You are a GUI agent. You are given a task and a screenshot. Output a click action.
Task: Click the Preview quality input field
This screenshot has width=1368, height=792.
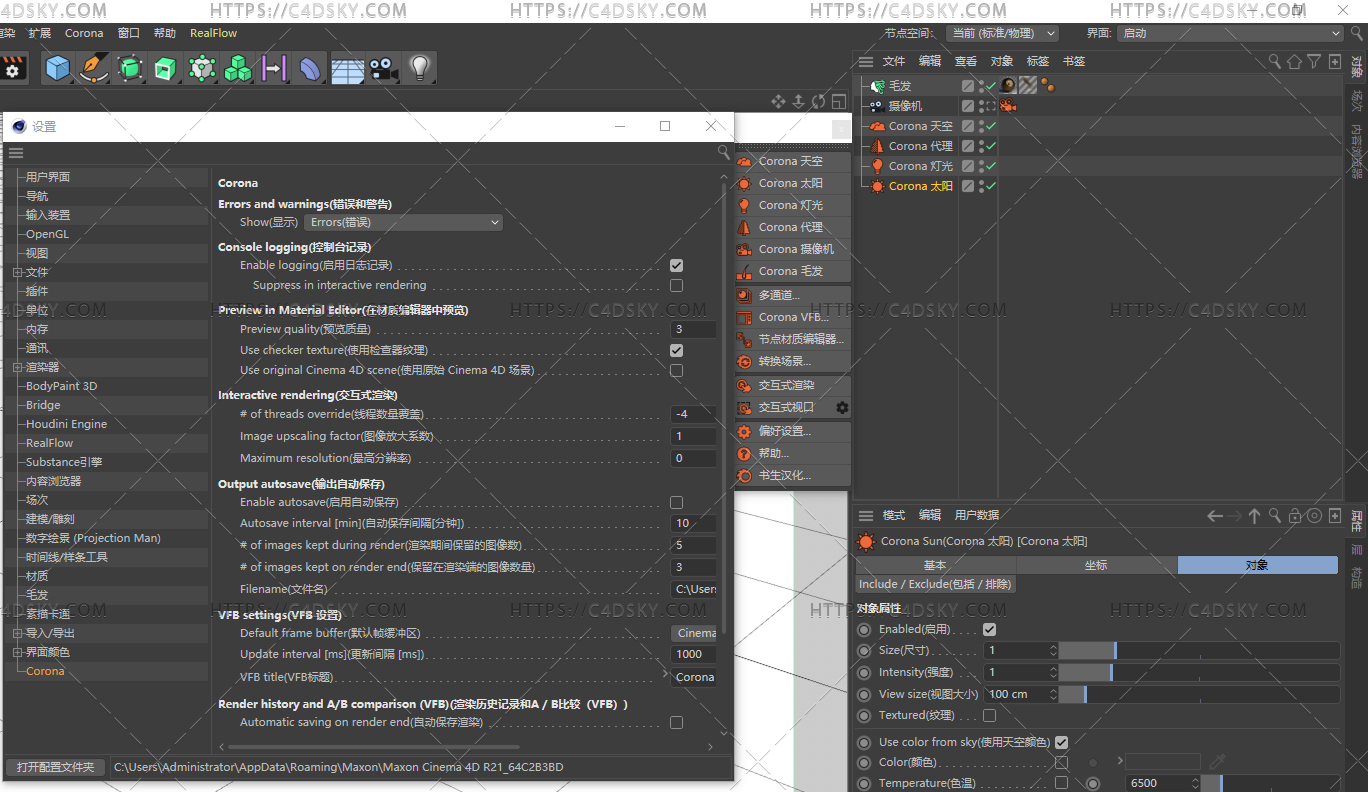[694, 329]
